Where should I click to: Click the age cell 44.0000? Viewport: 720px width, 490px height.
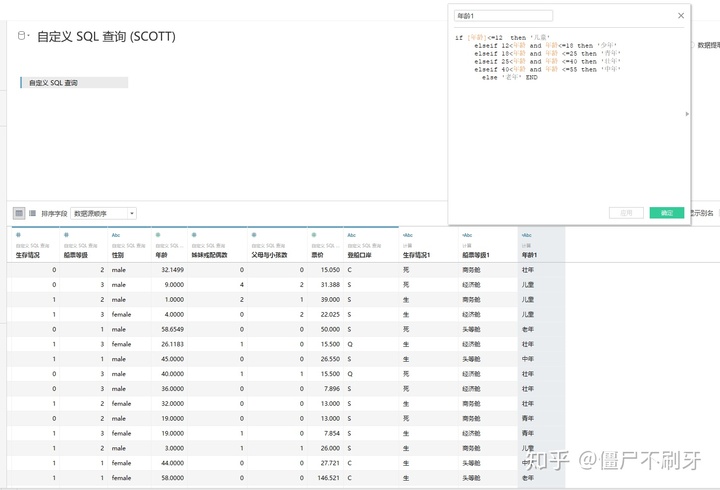[x=172, y=463]
